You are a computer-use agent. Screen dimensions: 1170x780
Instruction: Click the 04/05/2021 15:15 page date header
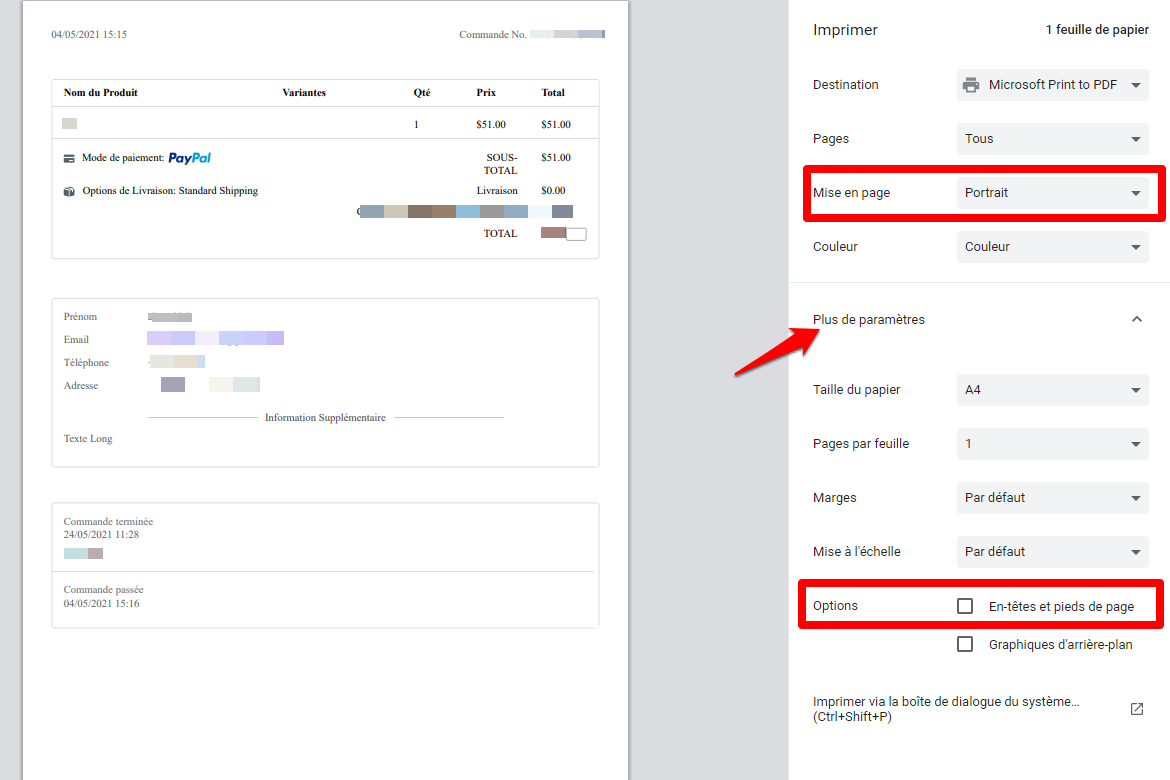89,34
